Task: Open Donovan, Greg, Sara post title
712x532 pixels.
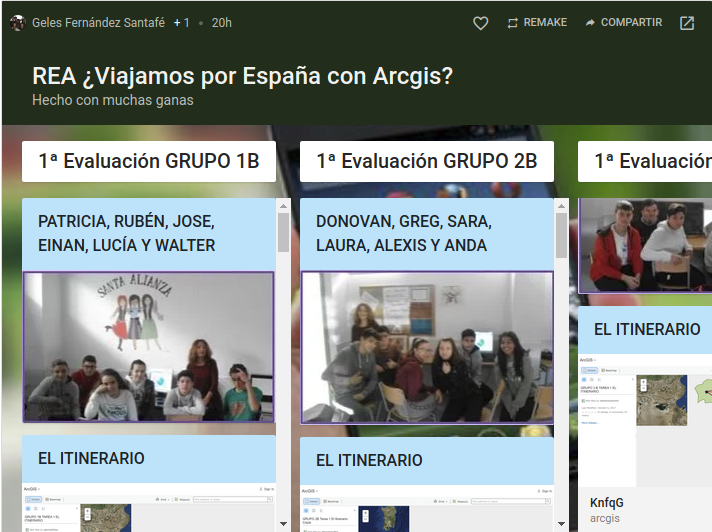Action: [402, 233]
